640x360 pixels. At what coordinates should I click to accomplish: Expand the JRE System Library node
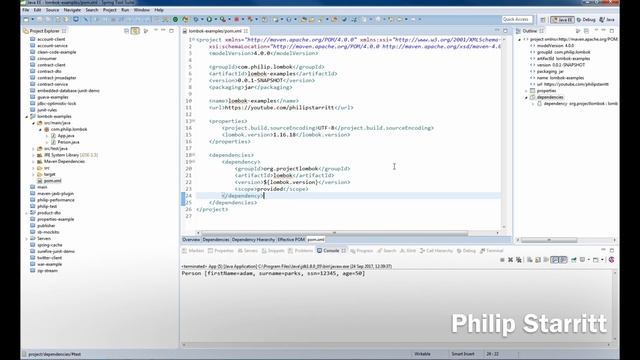pyautogui.click(x=33, y=155)
